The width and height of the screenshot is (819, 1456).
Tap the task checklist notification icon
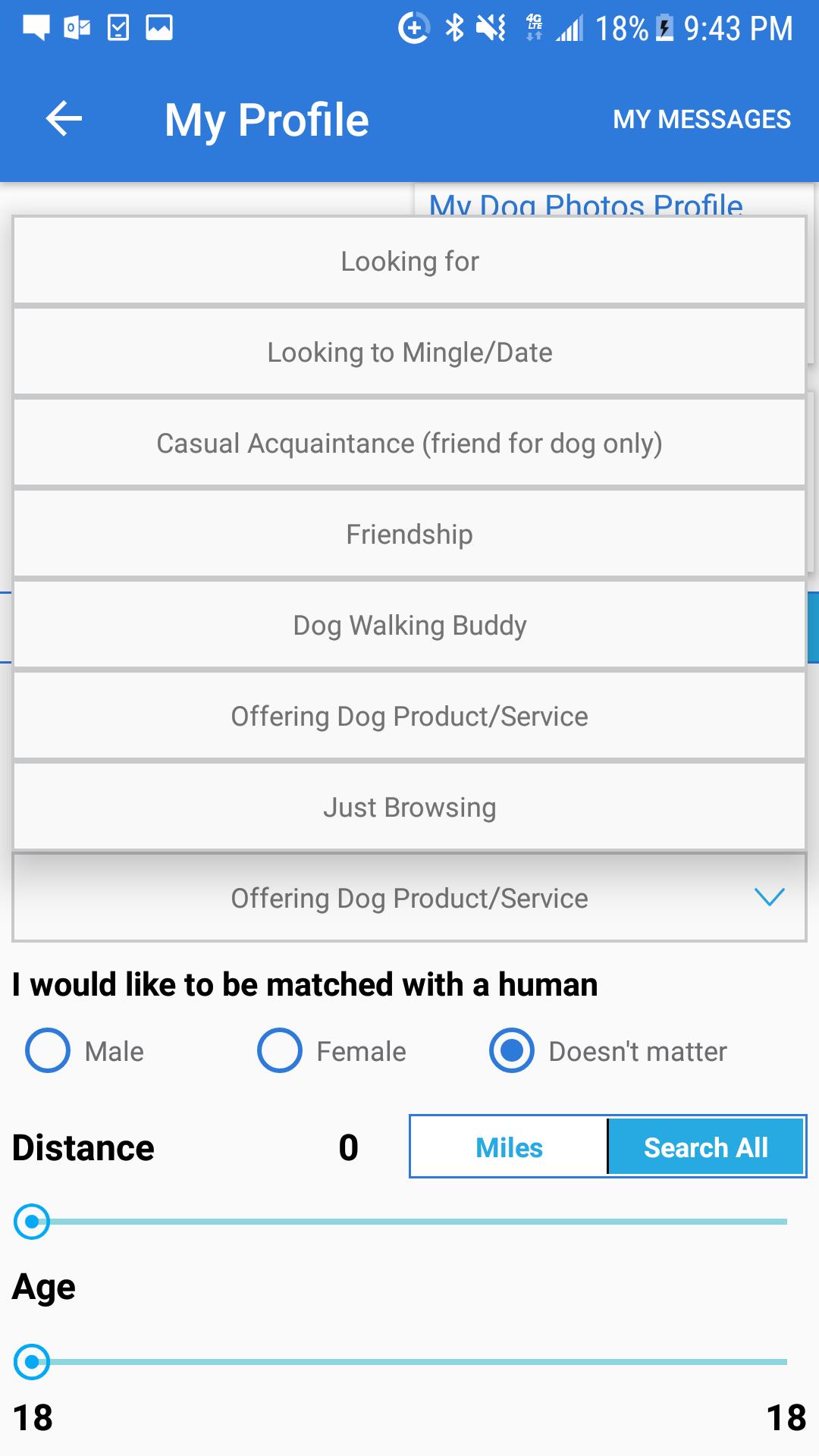tap(118, 28)
